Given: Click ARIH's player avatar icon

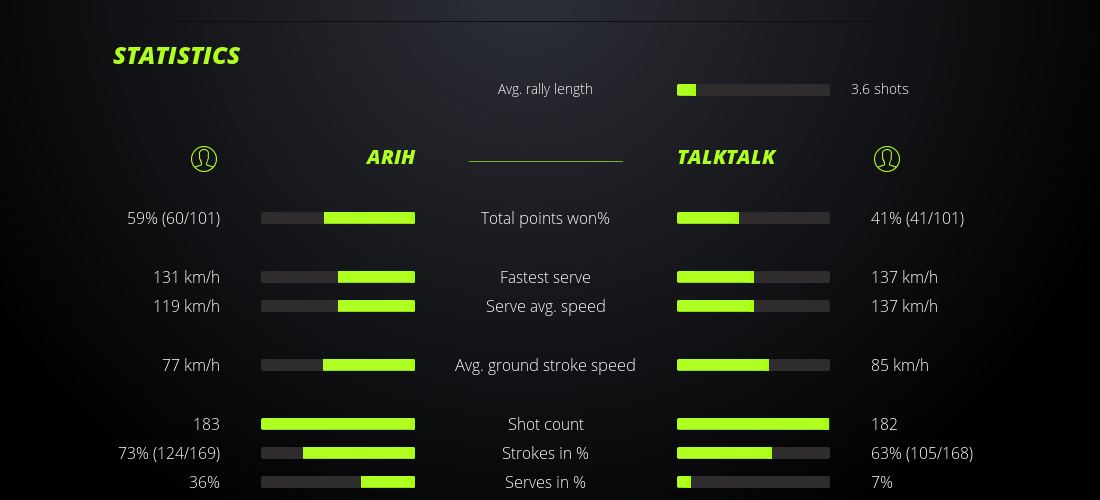Looking at the screenshot, I should coord(203,158).
